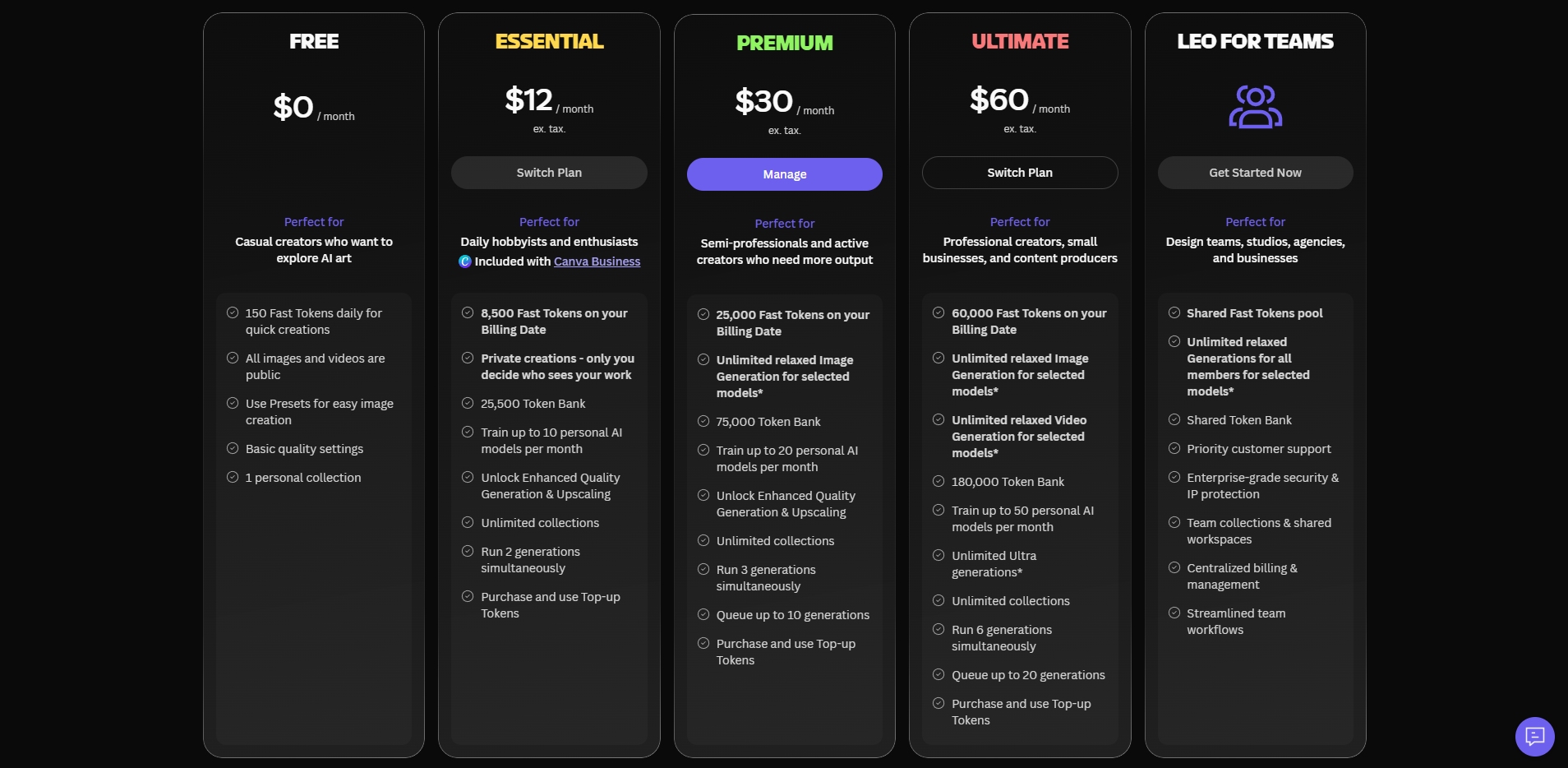This screenshot has height=768, width=1568.
Task: Click the PREMIUM plan heading
Action: 785,43
